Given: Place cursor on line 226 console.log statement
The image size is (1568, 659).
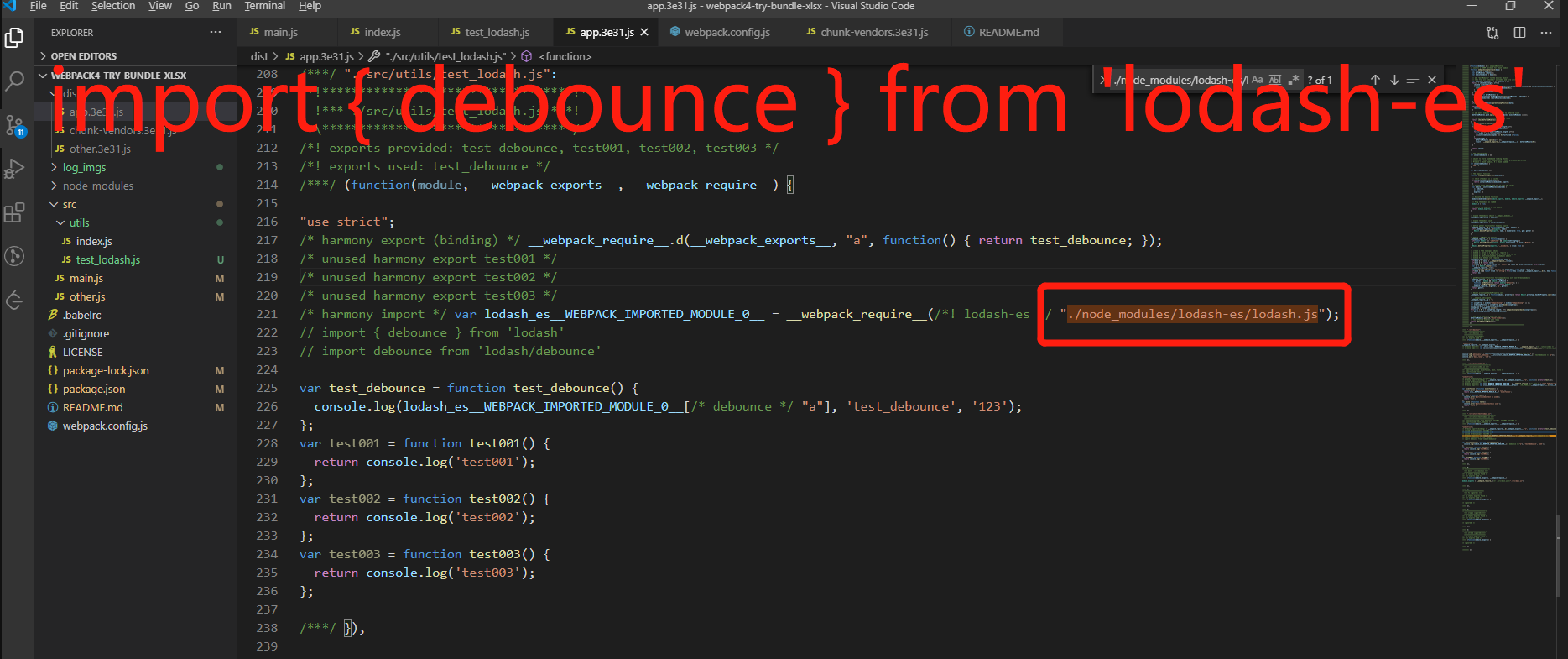Looking at the screenshot, I should pos(668,406).
